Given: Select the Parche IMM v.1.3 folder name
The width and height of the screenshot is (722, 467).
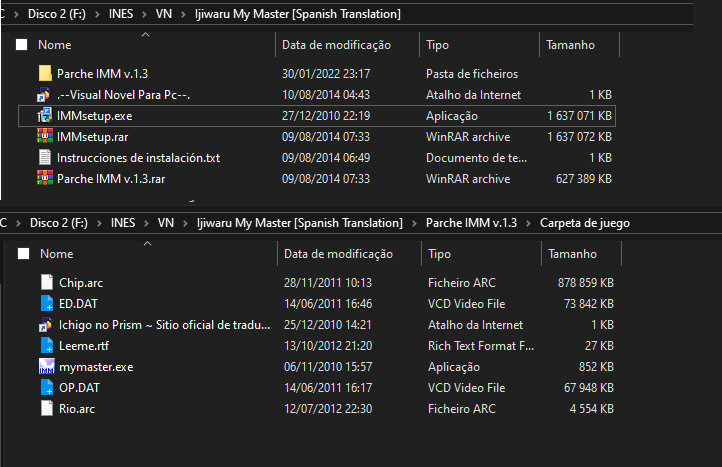Looking at the screenshot, I should [x=102, y=74].
